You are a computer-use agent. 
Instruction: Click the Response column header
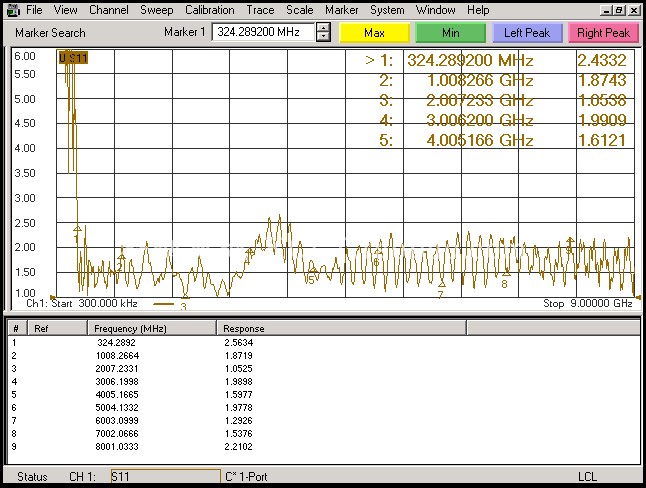[243, 328]
